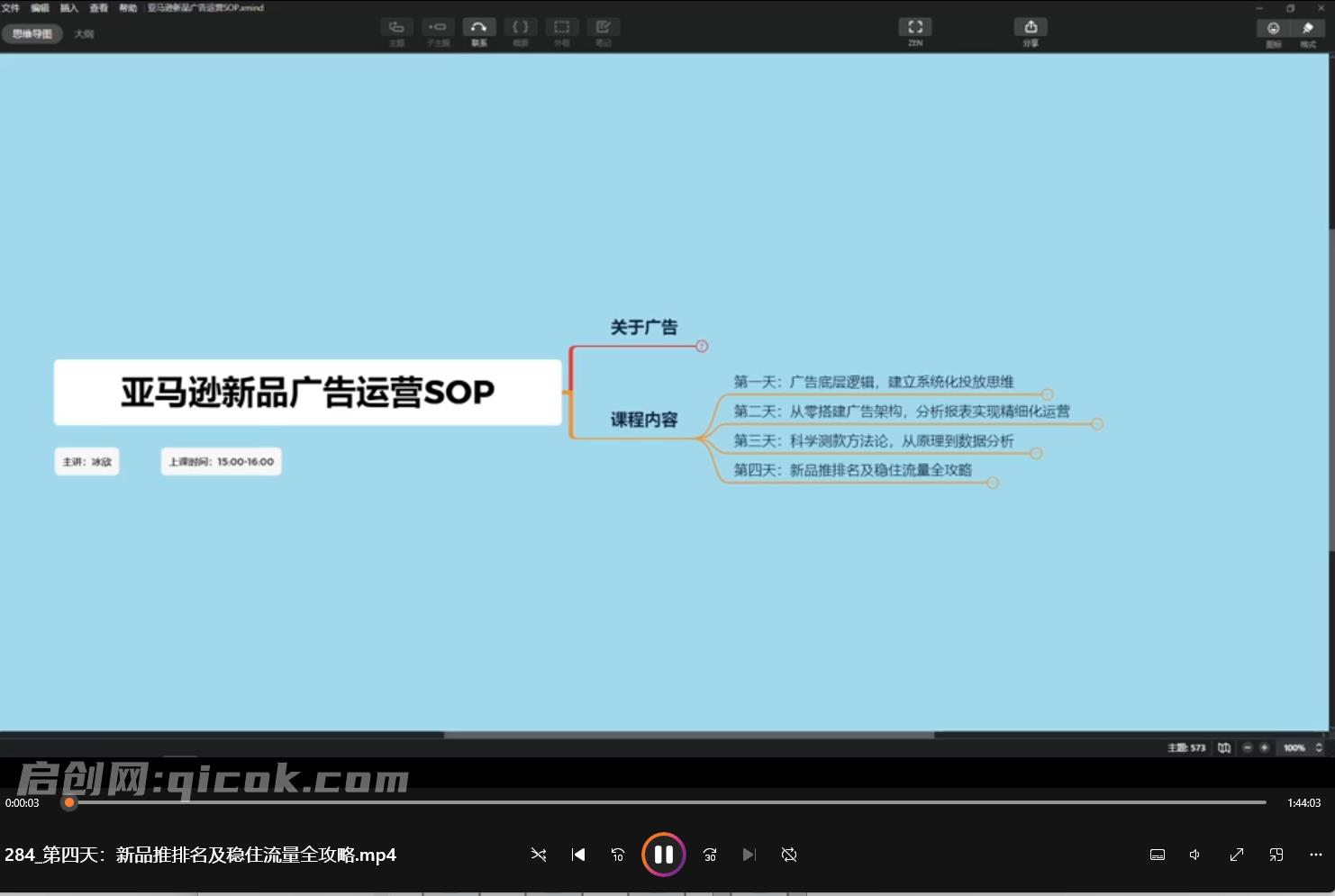Go to next video
1335x896 pixels.
click(x=749, y=855)
